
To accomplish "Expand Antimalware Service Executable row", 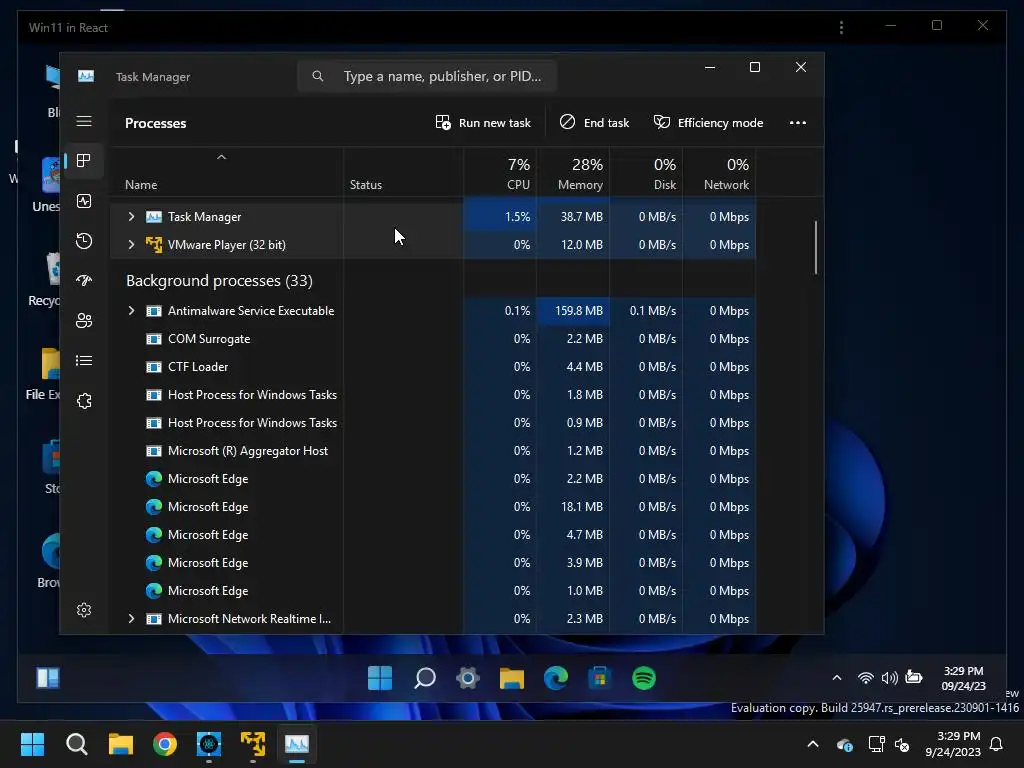I will click(131, 311).
